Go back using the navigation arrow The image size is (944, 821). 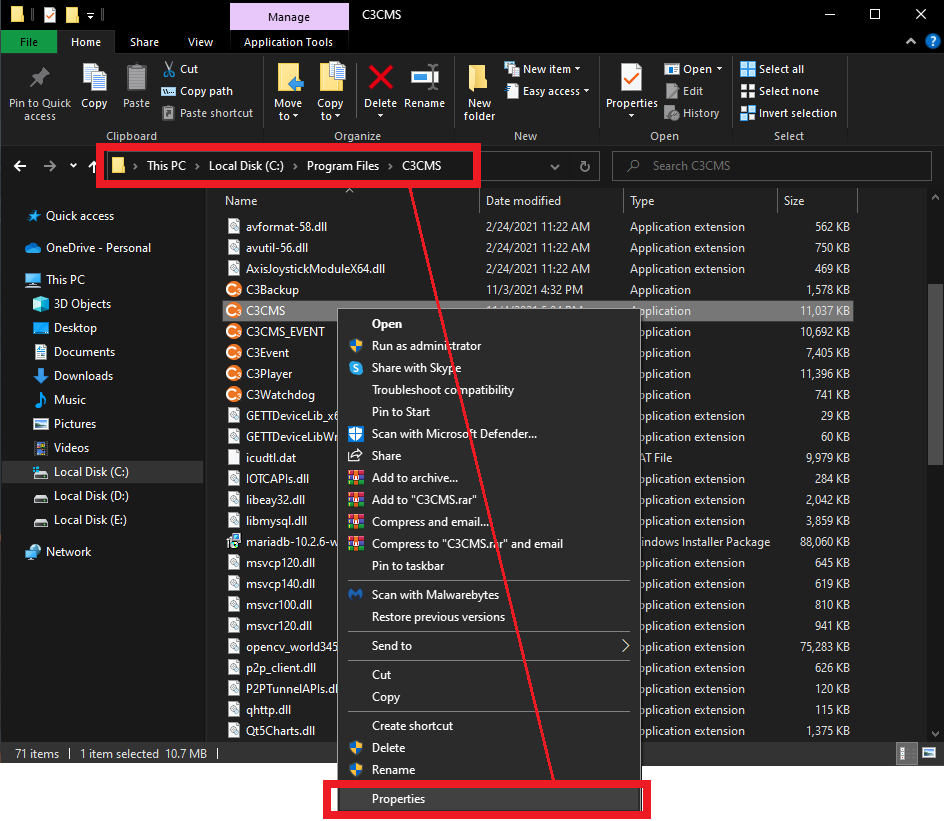tap(20, 166)
